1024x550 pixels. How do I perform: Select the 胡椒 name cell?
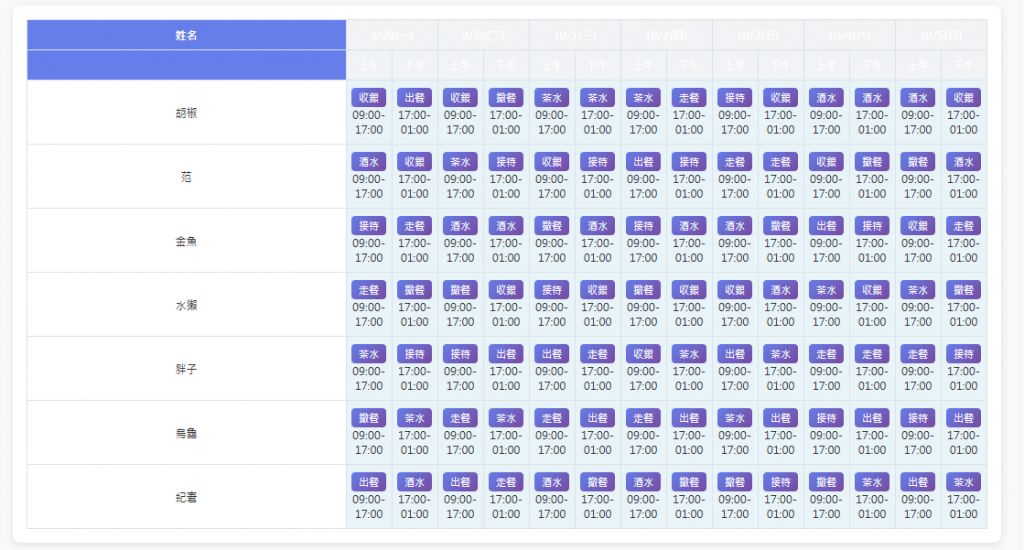(x=186, y=112)
